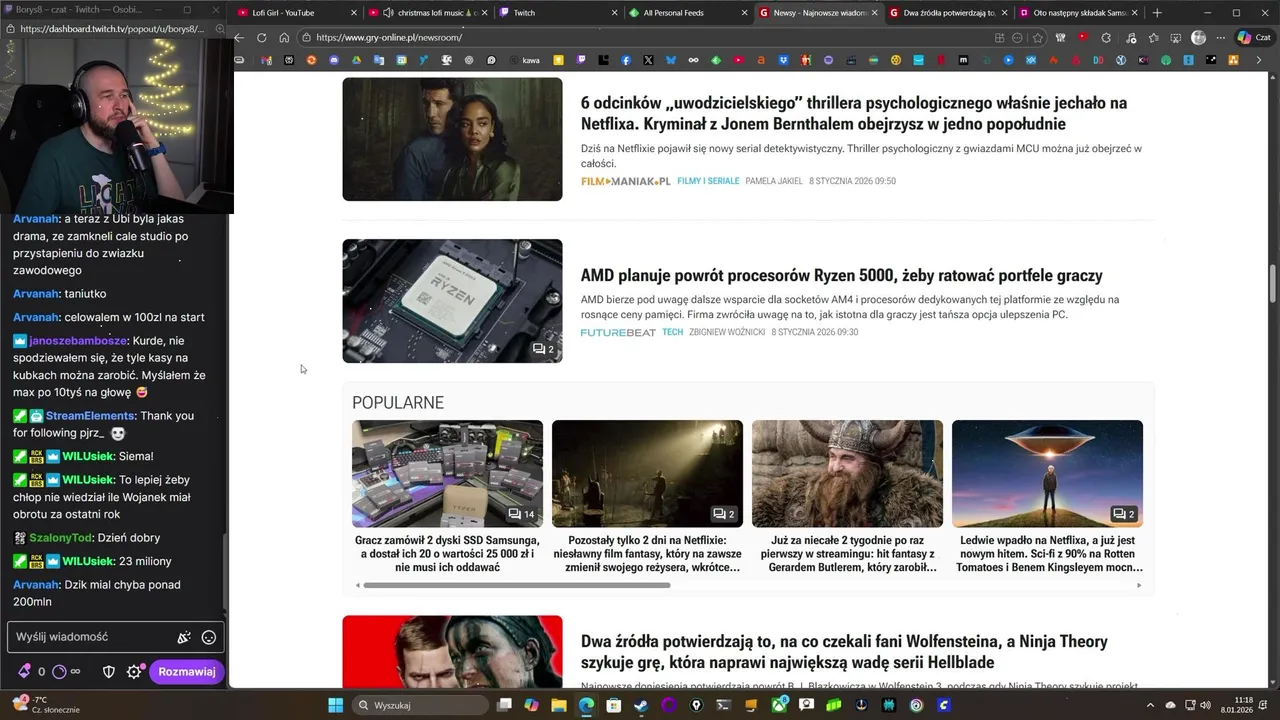Viewport: 1280px width, 720px height.
Task: Move popular carousel with left arrow
Action: point(358,585)
